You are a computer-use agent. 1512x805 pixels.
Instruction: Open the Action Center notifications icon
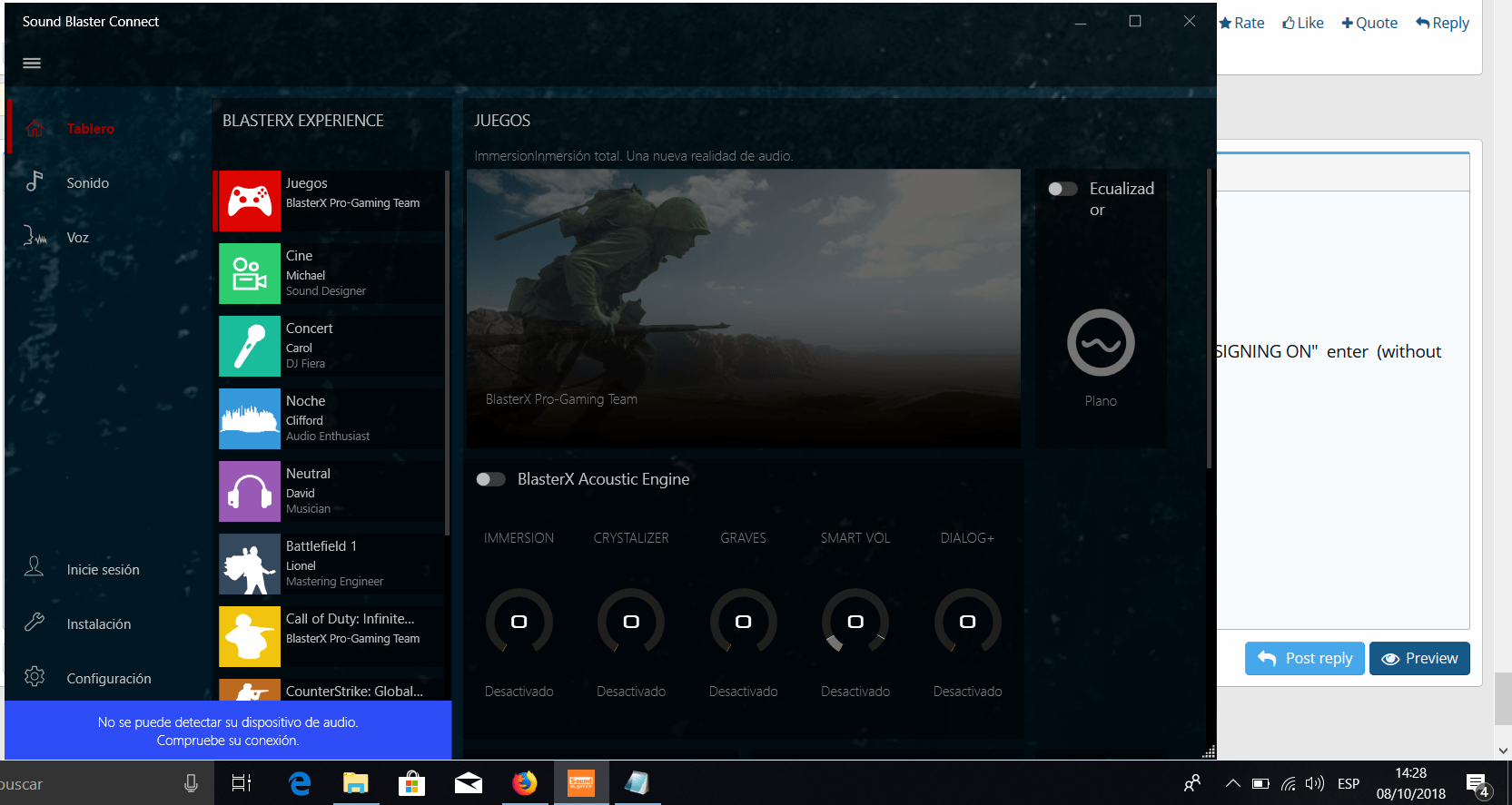[1477, 784]
